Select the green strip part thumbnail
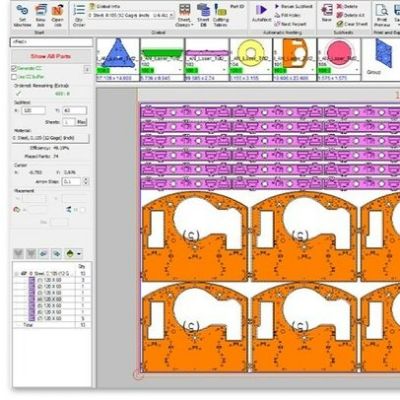 [162, 53]
